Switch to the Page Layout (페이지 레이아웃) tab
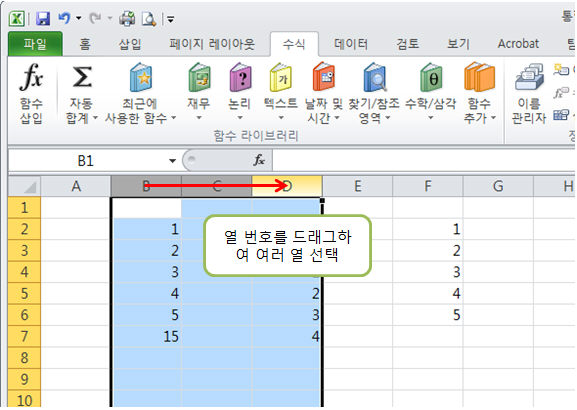 [x=212, y=44]
